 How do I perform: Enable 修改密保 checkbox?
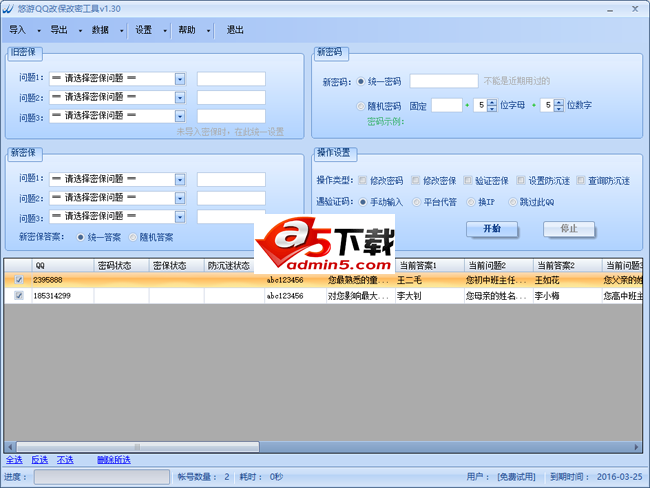(x=415, y=180)
